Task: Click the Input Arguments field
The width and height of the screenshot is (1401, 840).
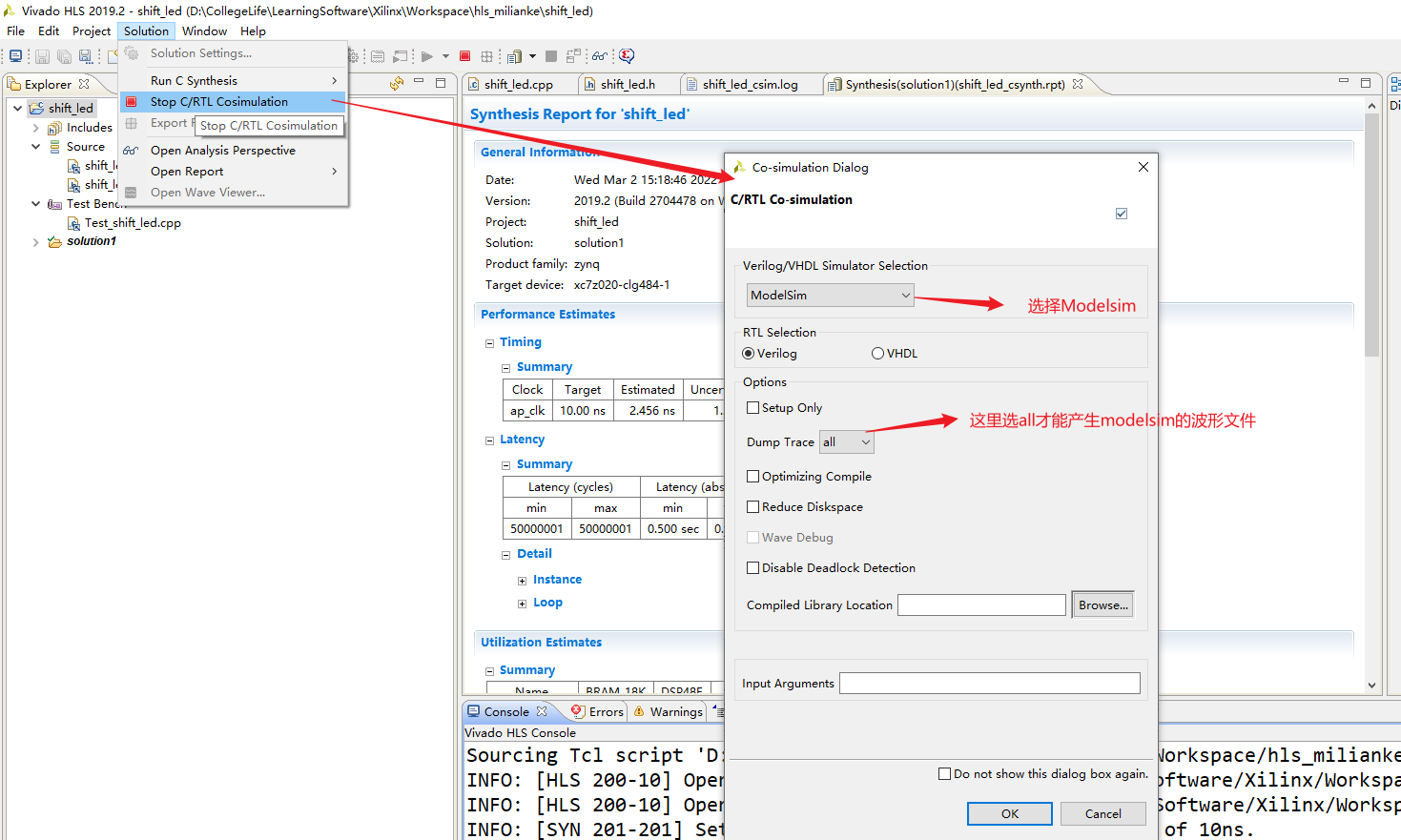Action: (990, 683)
